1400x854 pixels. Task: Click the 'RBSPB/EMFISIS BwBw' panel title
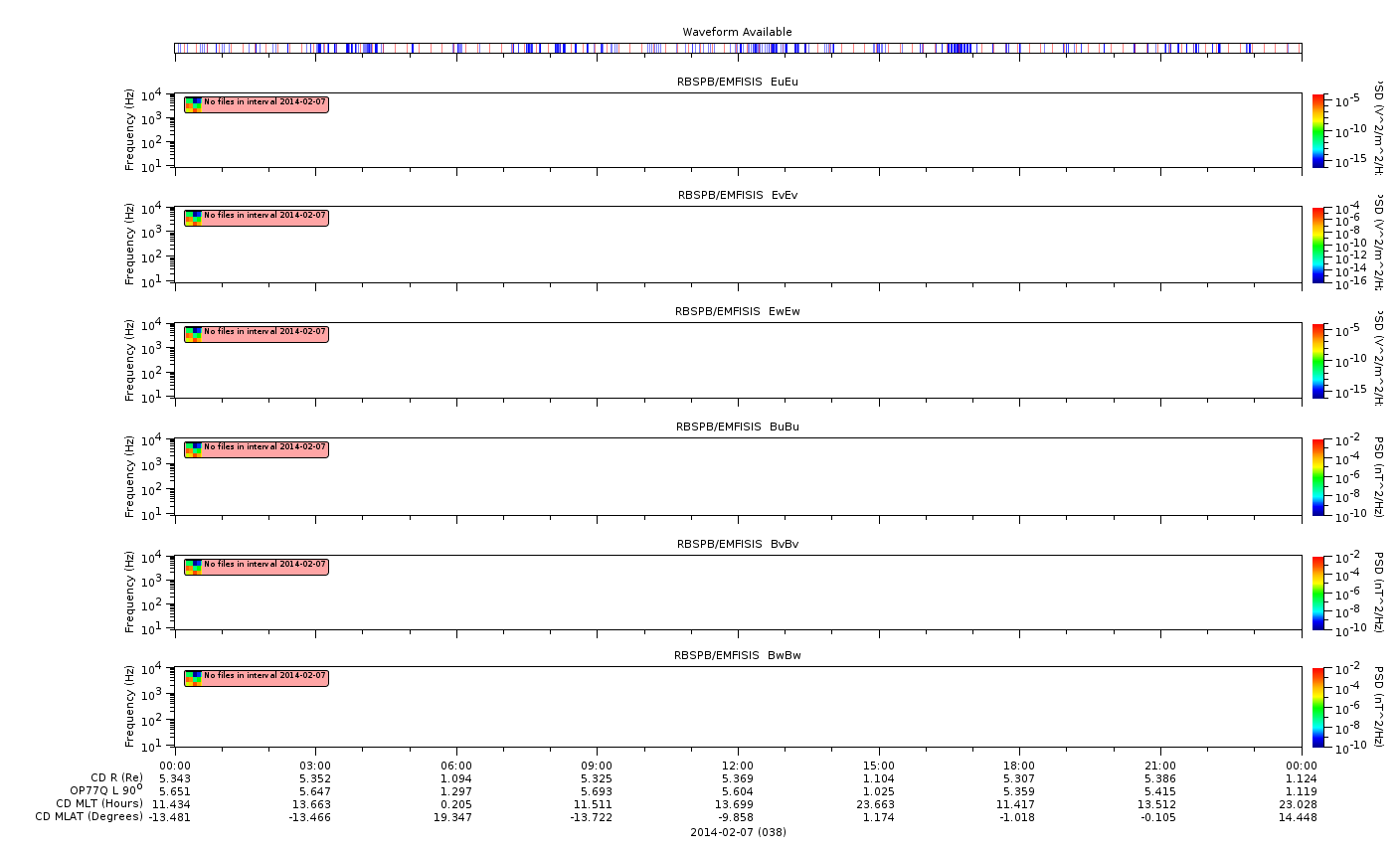(738, 655)
